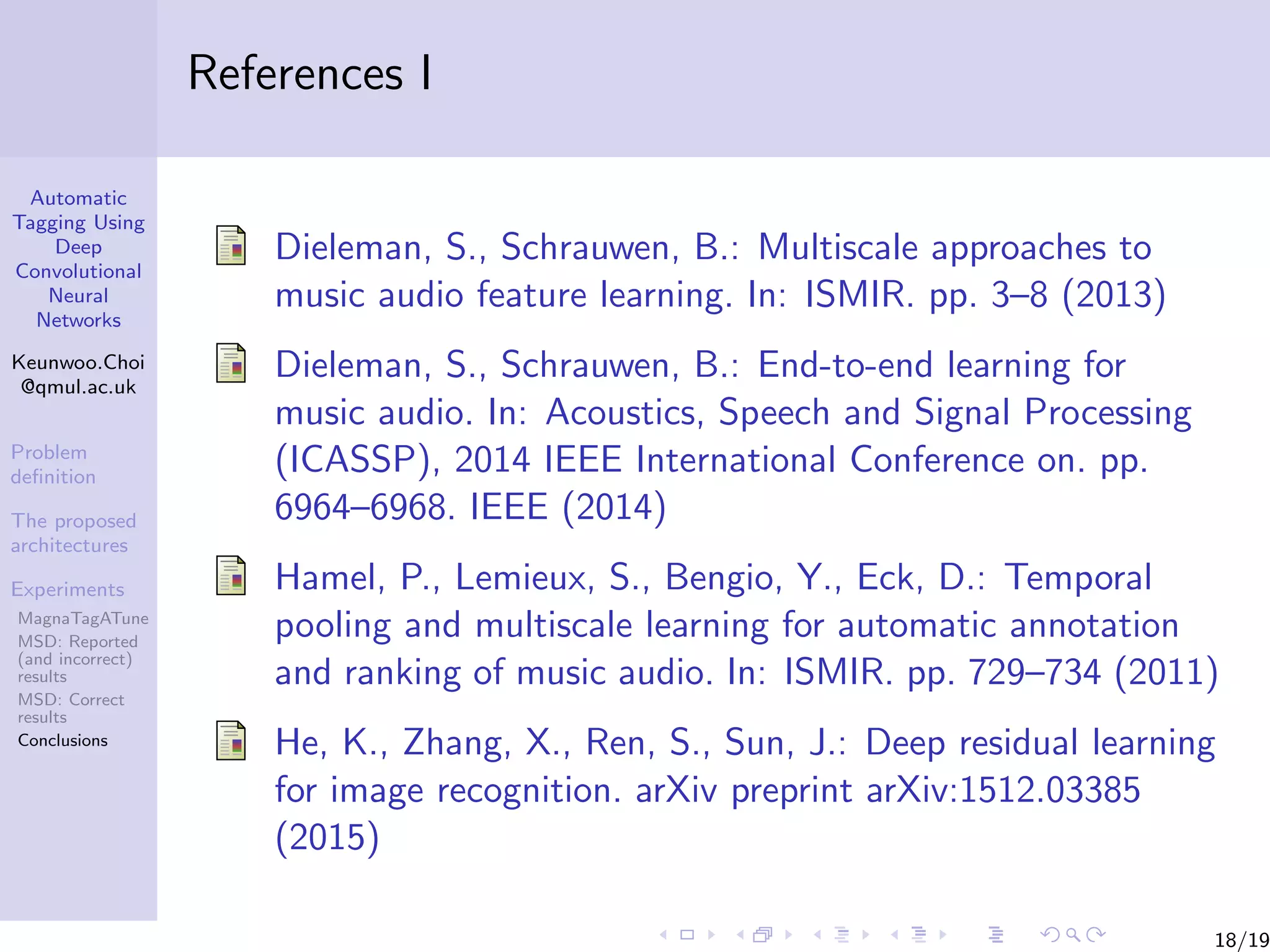
Task: Click the stacked frames icon
Action: tap(763, 935)
